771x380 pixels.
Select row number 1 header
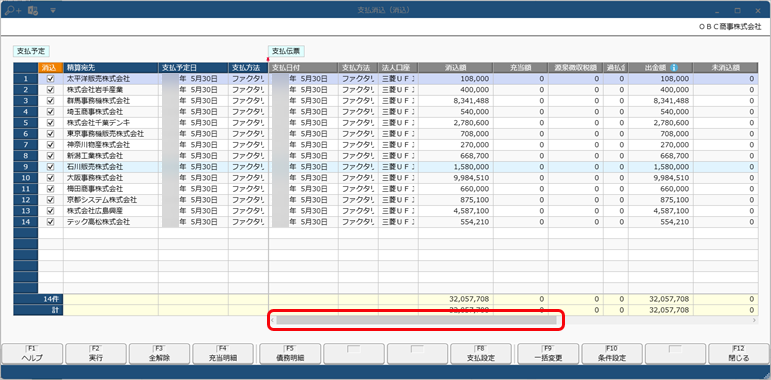click(x=26, y=79)
